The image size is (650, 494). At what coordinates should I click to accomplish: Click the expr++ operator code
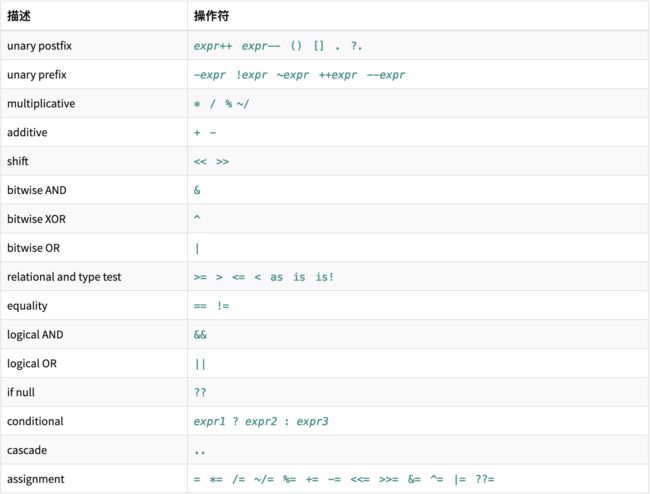tap(213, 46)
